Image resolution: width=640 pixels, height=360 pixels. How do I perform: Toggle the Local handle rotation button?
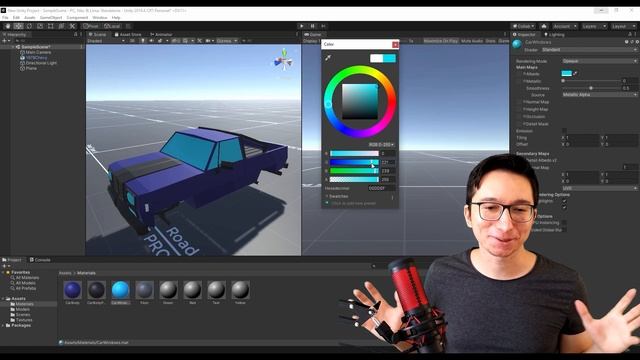(x=112, y=26)
